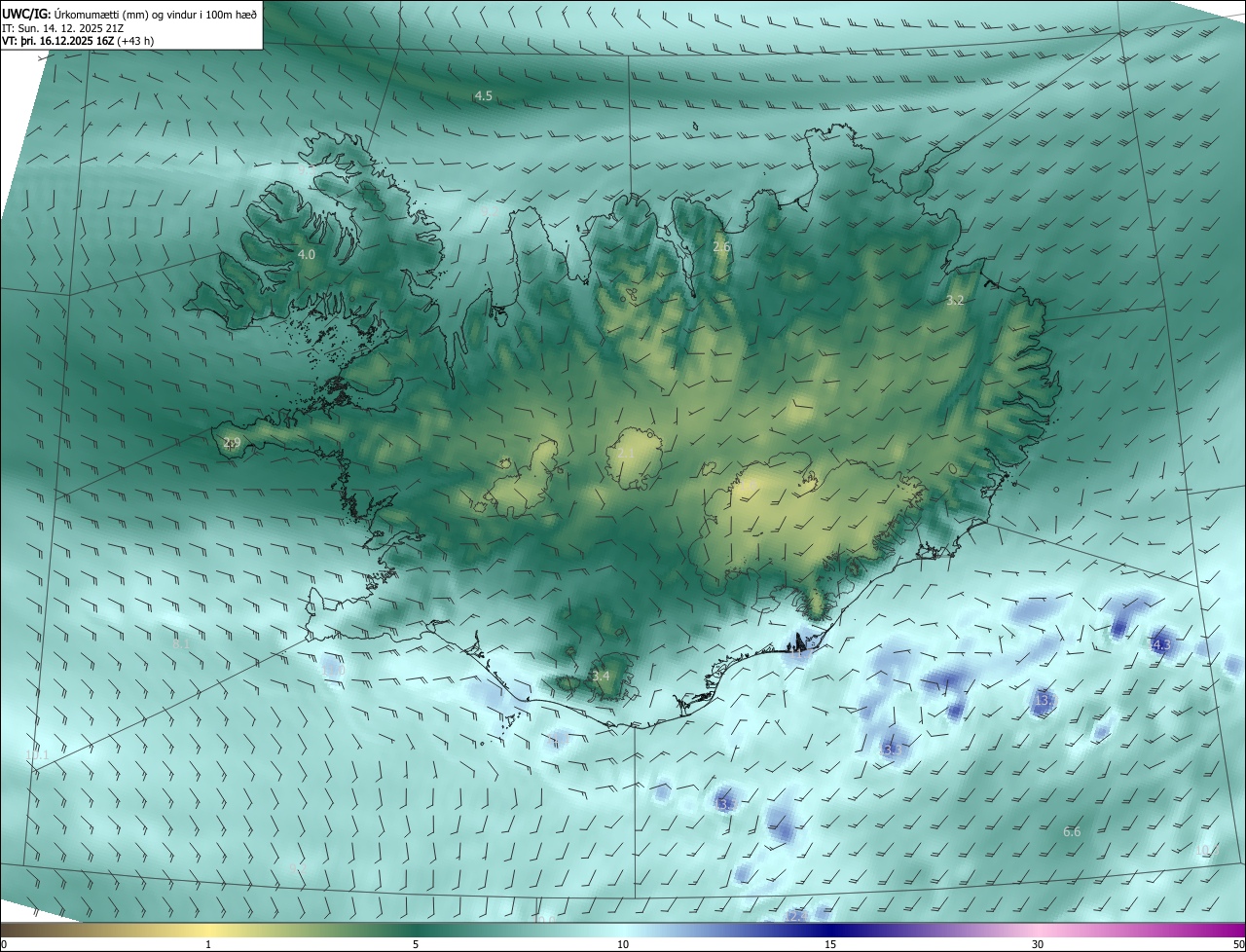Click the 10.1 value label on the map
This screenshot has width=1246, height=952.
pos(37,755)
